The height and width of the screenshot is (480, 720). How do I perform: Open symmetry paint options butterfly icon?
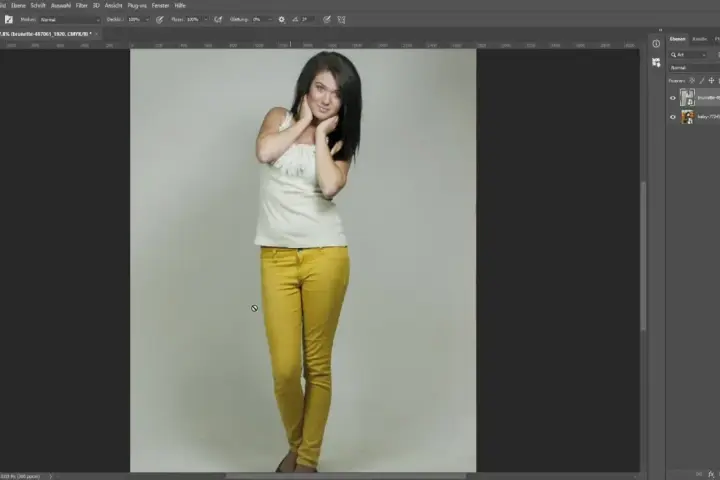point(341,20)
